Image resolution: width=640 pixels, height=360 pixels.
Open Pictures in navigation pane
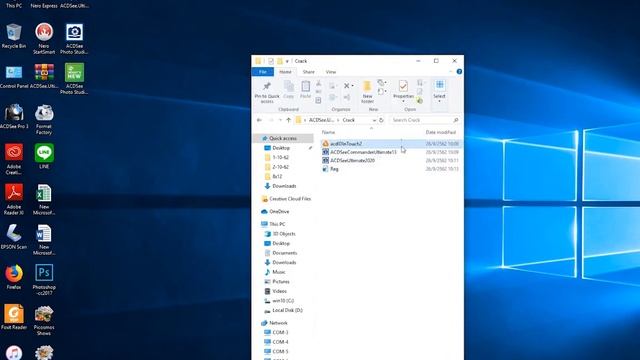coord(281,282)
